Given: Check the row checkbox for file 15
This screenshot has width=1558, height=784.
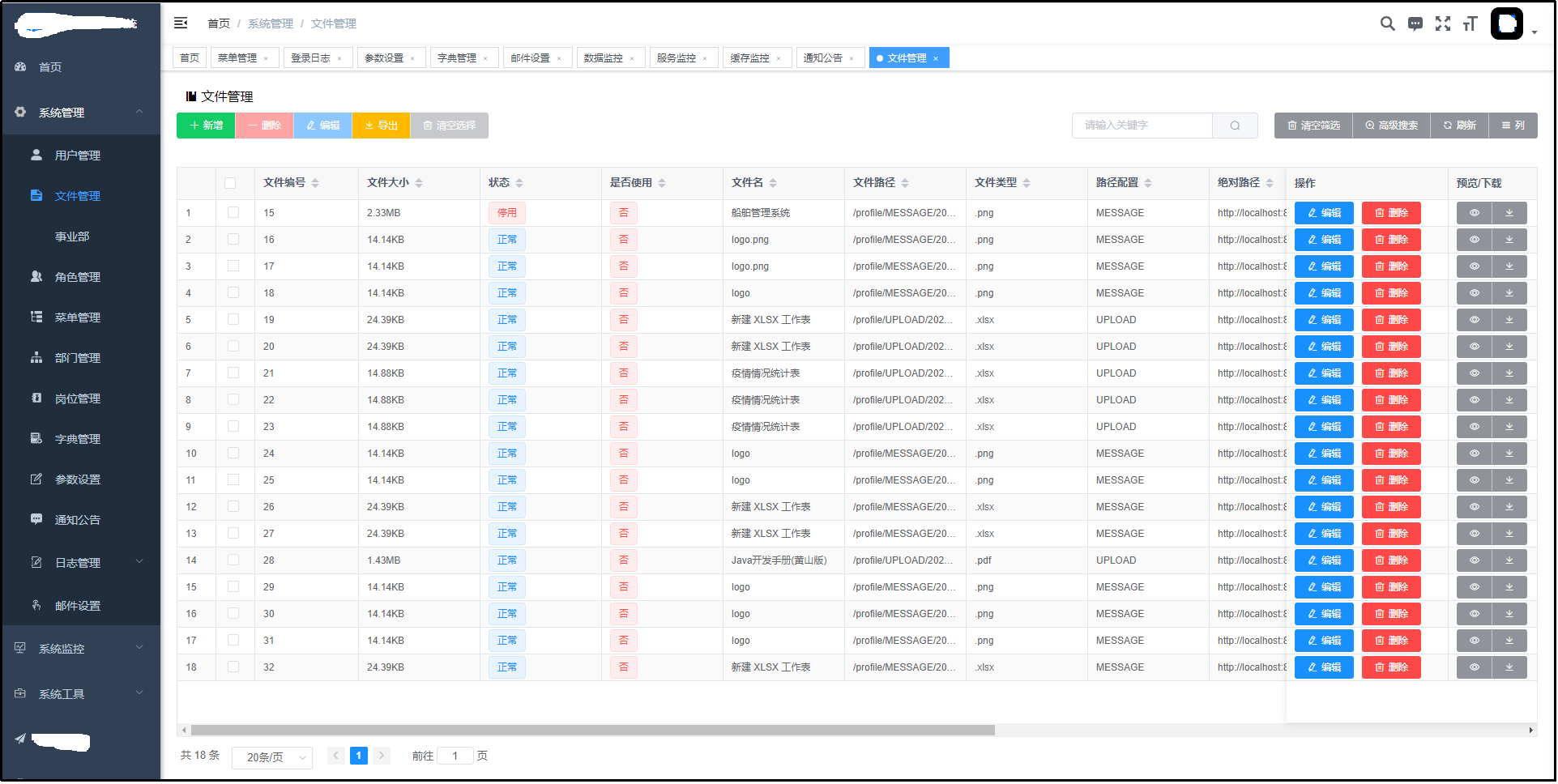Looking at the screenshot, I should (x=233, y=212).
